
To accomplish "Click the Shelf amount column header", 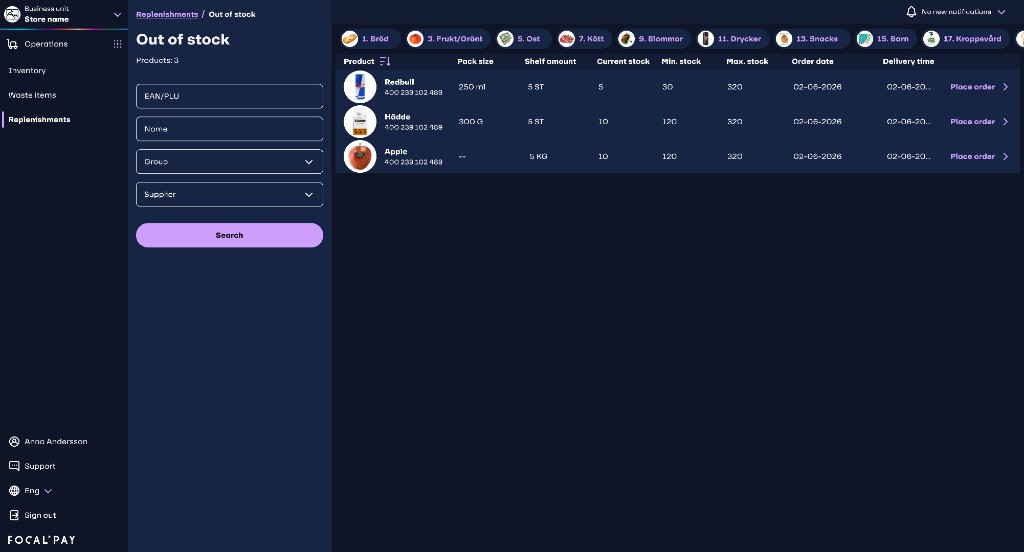I will click(550, 61).
